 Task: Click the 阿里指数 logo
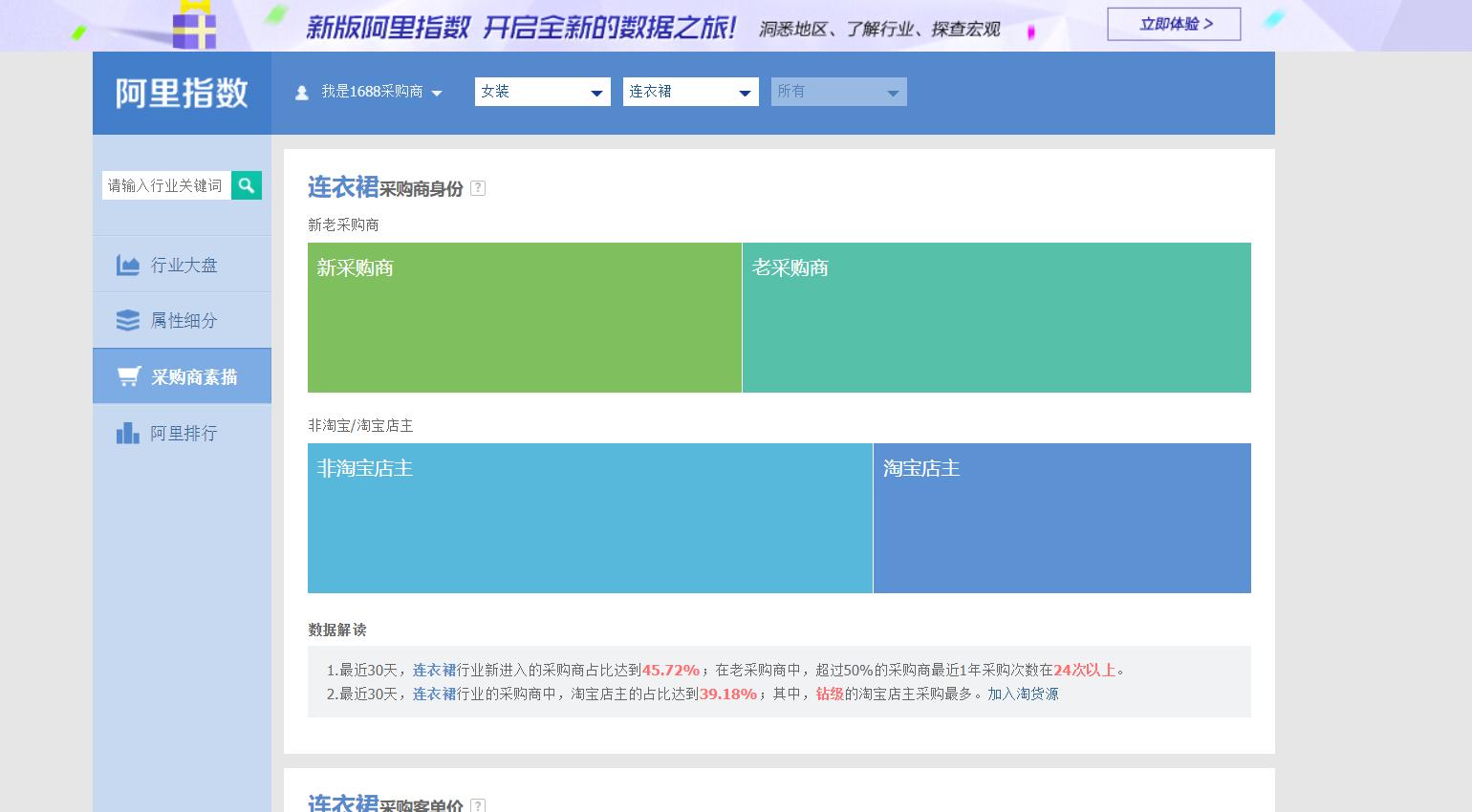(x=181, y=92)
